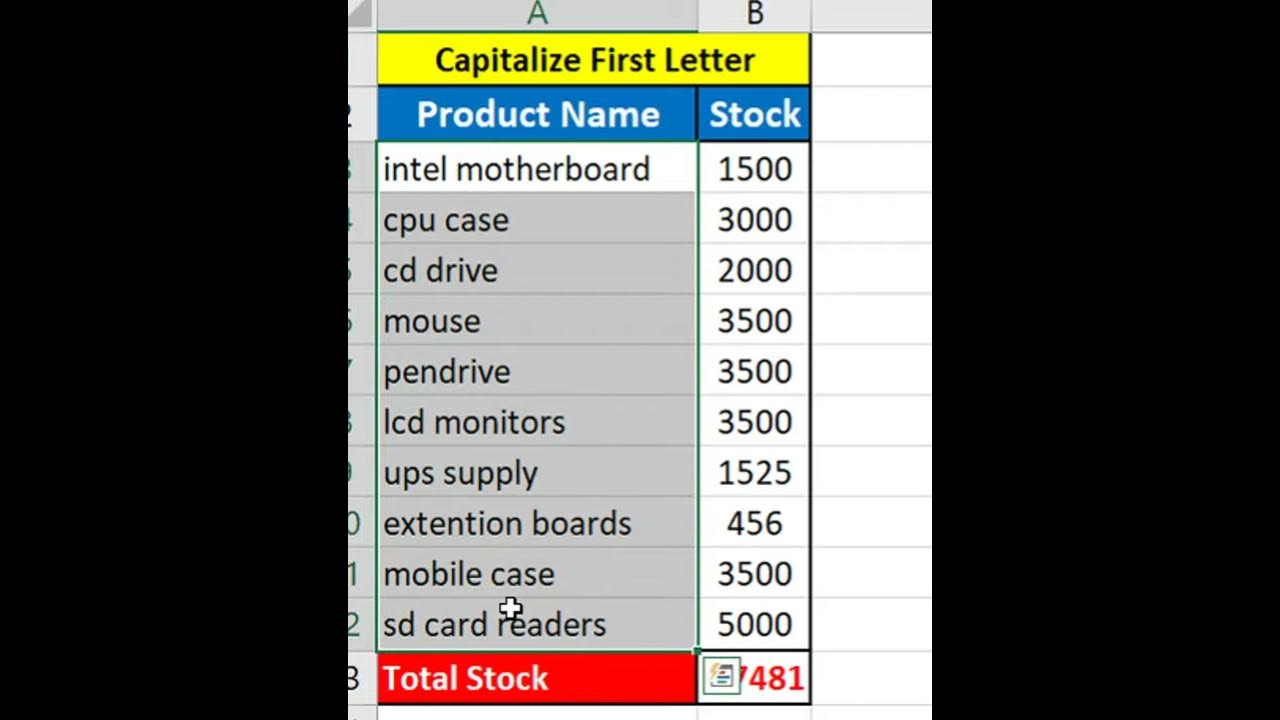Viewport: 1280px width, 720px height.
Task: Click the stock value 2000 cell
Action: tap(754, 271)
